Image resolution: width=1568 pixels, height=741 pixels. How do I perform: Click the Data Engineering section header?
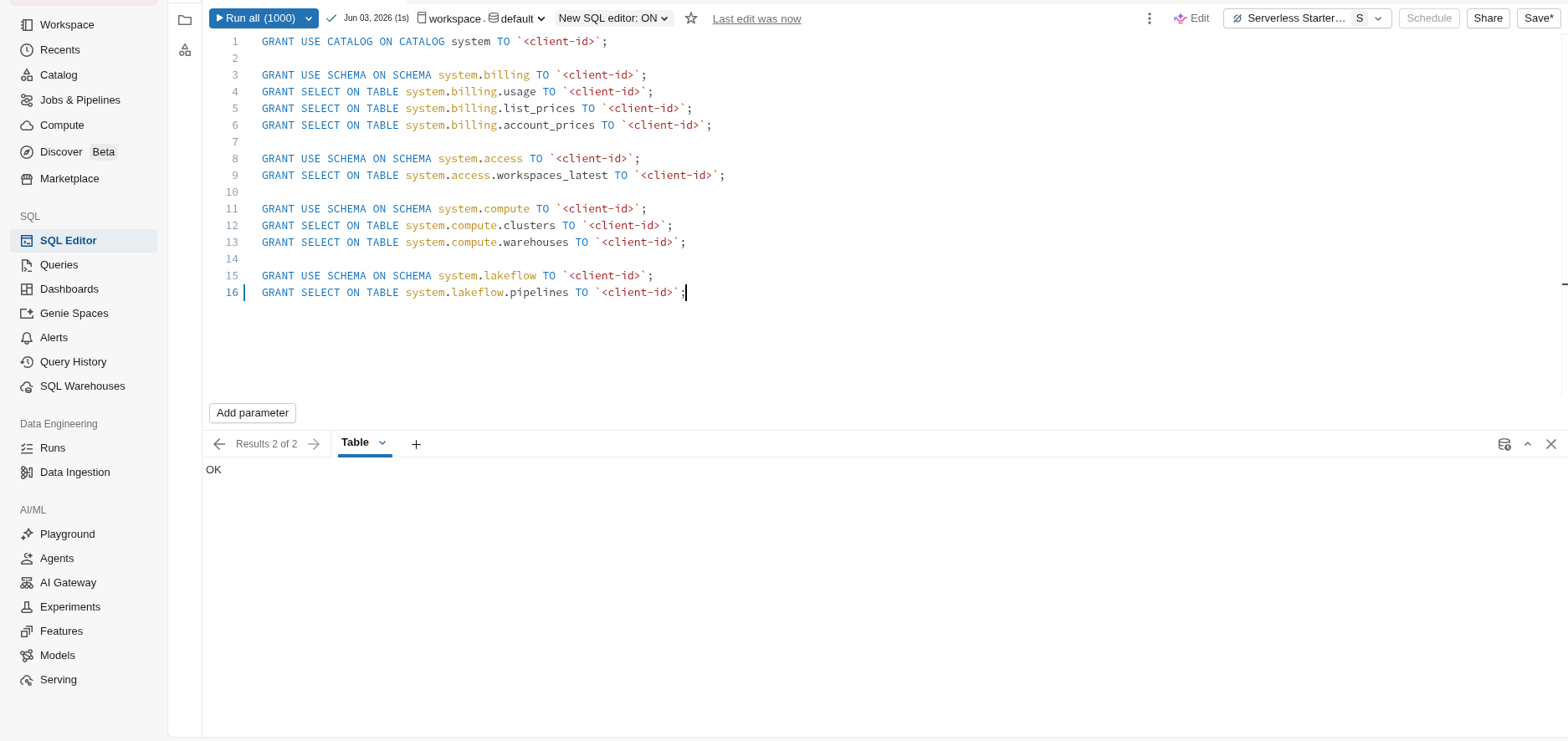coord(59,424)
